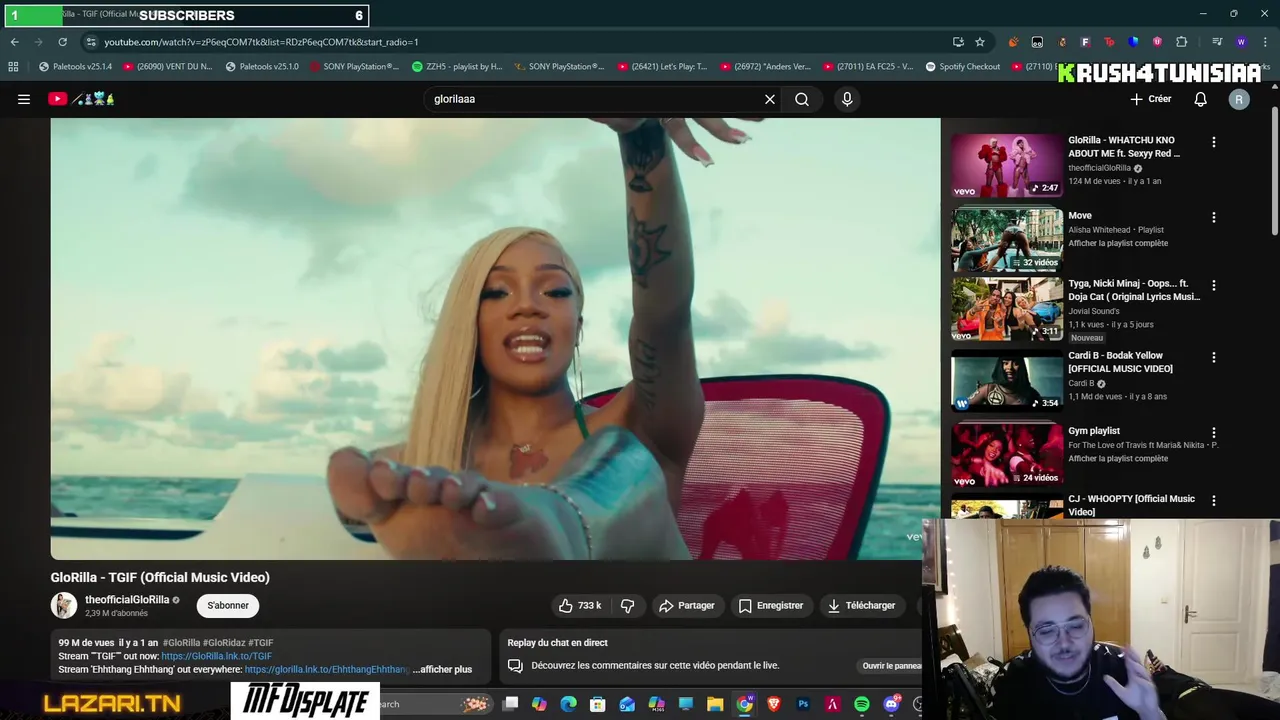Like the video with thumbs up 733 k
Image resolution: width=1280 pixels, height=720 pixels.
tap(581, 605)
